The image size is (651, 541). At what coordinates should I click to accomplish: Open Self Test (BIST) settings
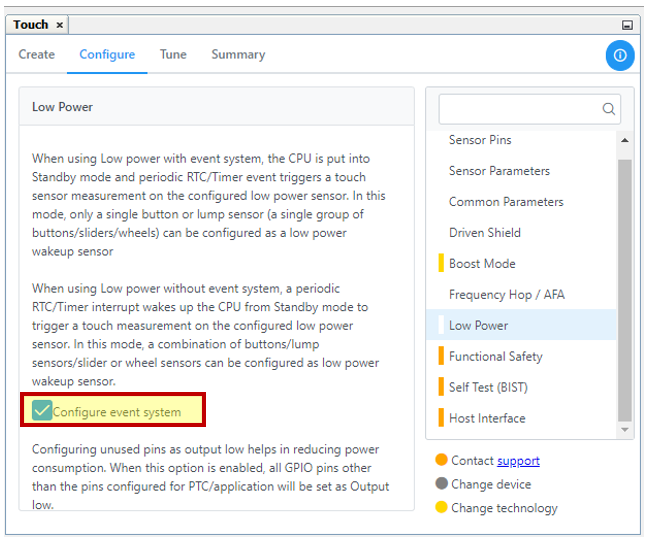pos(487,388)
